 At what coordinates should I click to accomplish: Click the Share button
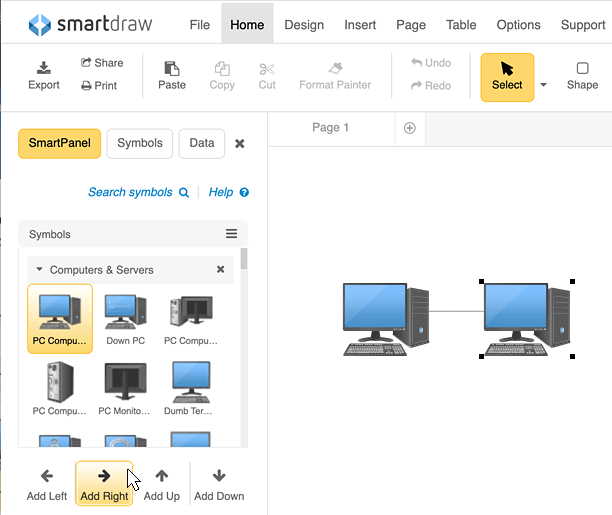tap(102, 62)
